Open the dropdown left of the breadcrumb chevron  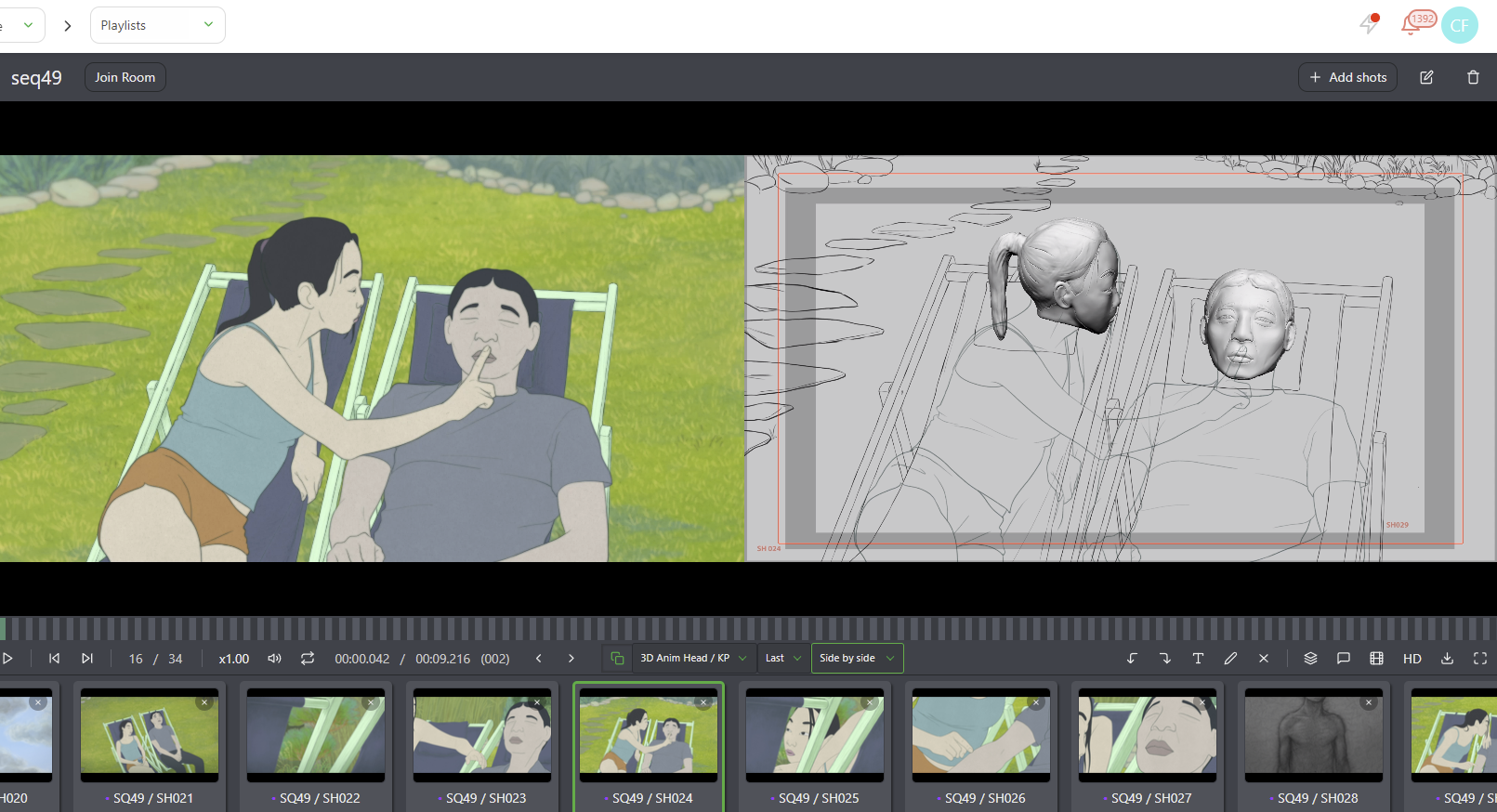pos(20,25)
